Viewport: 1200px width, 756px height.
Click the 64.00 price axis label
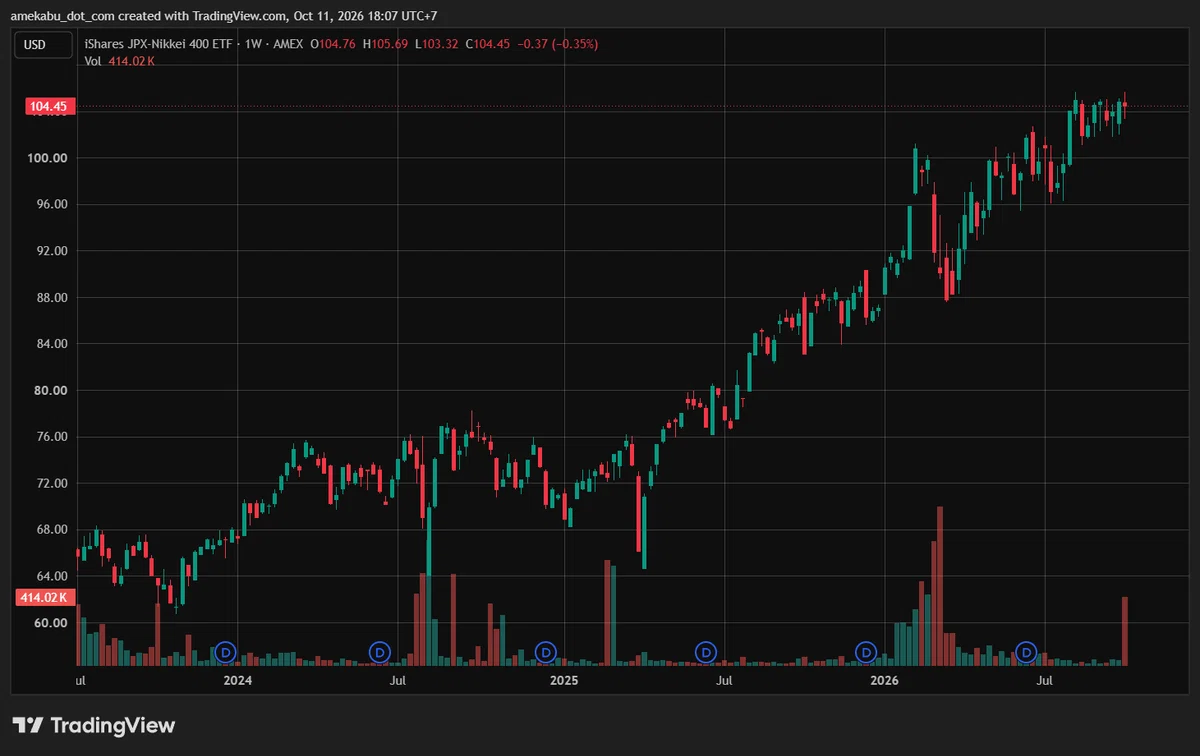(x=51, y=576)
